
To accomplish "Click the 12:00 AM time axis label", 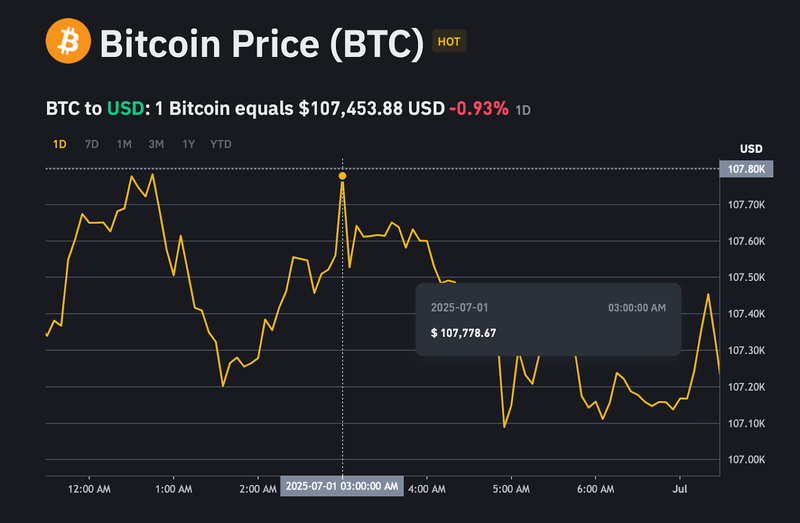I will (x=90, y=490).
